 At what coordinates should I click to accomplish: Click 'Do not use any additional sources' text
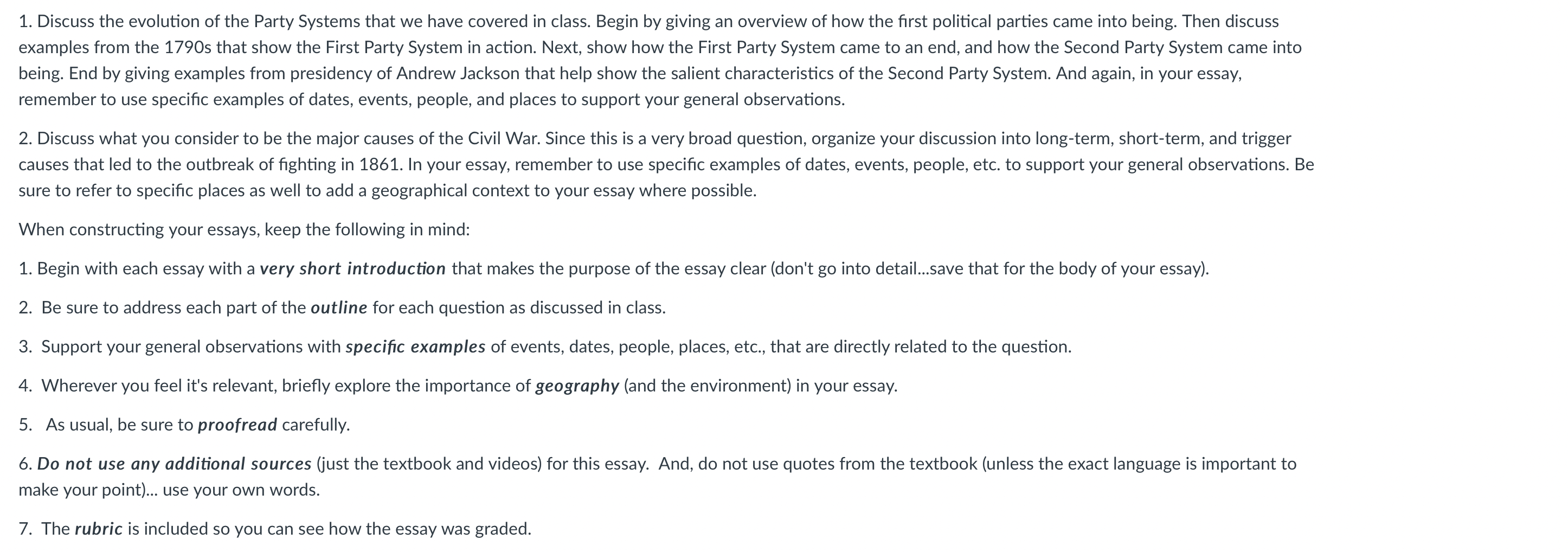tap(174, 464)
